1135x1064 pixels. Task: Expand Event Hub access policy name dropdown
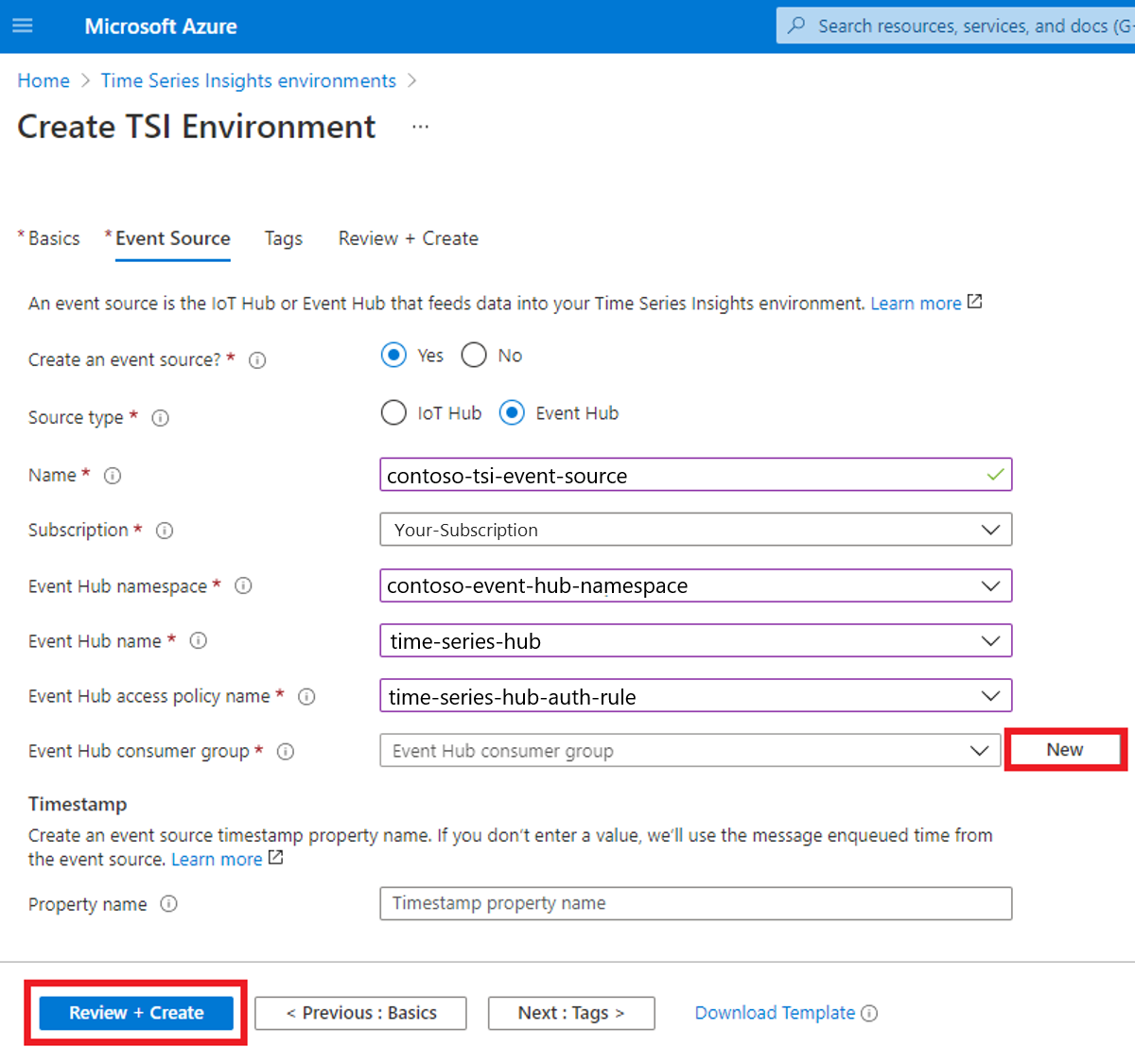tap(696, 696)
